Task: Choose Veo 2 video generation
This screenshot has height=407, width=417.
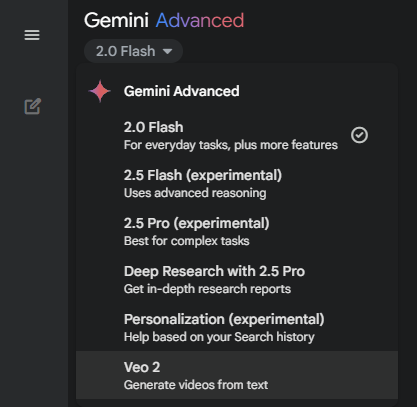Action: click(x=237, y=375)
